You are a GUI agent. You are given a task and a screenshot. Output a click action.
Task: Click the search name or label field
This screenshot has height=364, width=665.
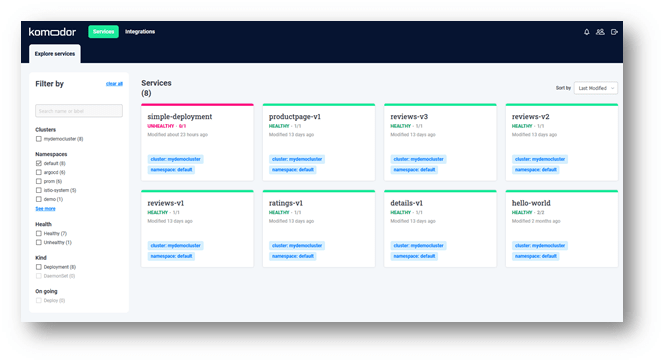click(79, 111)
